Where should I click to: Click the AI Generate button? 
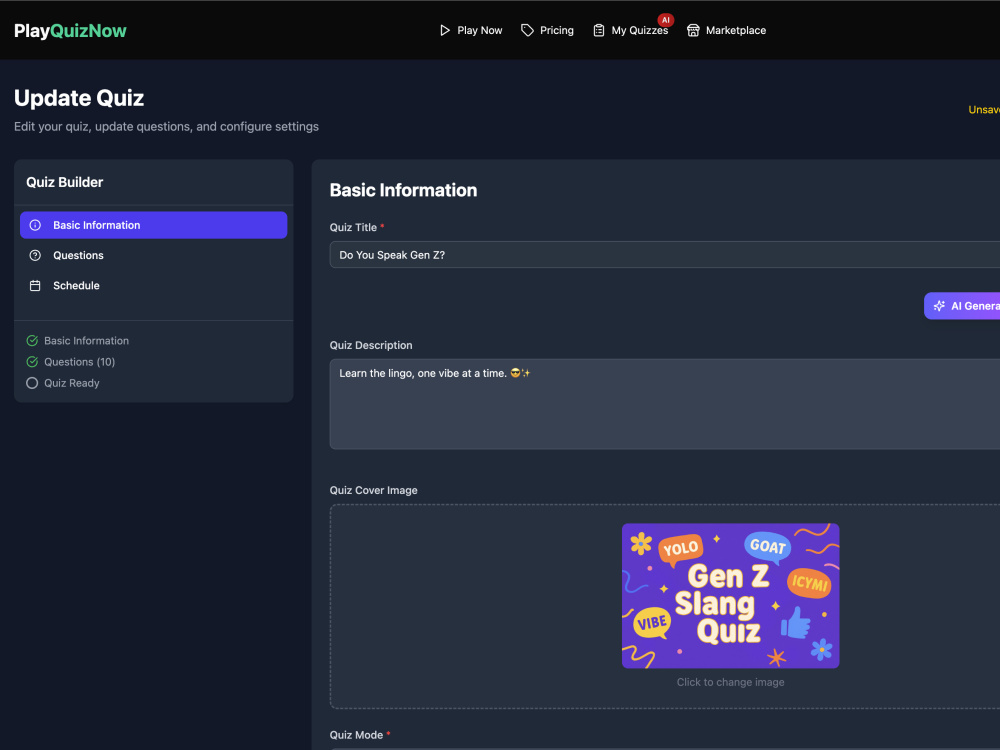tap(962, 306)
